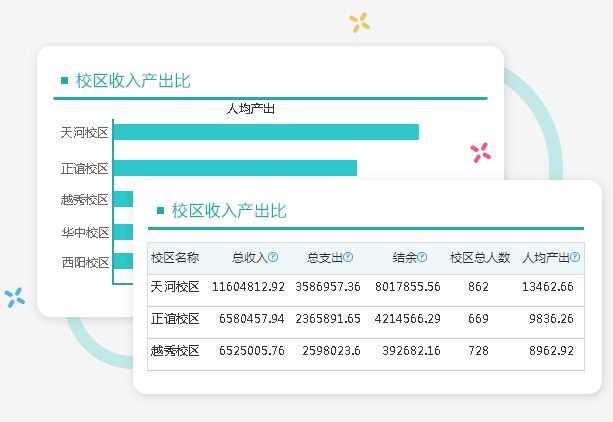Click square bullet beside table panel title
Image resolution: width=613 pixels, height=422 pixels.
tap(160, 211)
